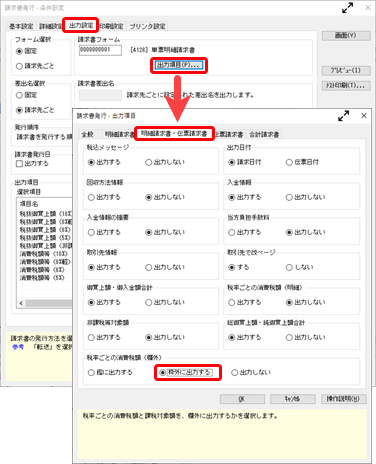Toggle 請求書発行日 出力する checkbox
The height and width of the screenshot is (464, 376).
point(32,164)
